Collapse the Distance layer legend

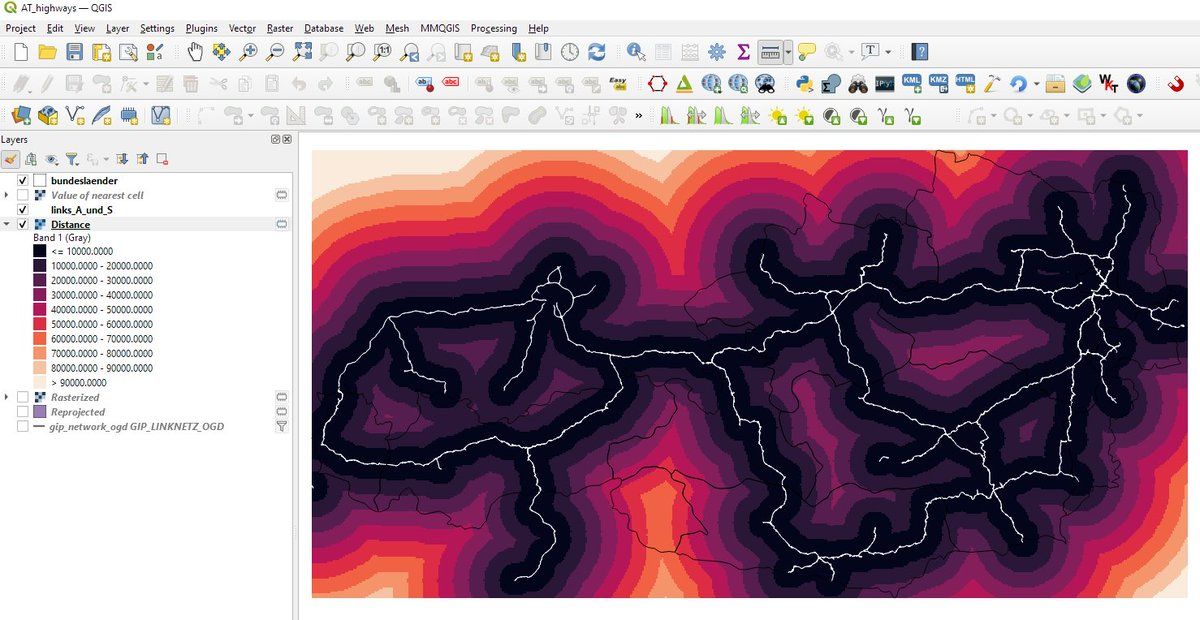point(8,225)
